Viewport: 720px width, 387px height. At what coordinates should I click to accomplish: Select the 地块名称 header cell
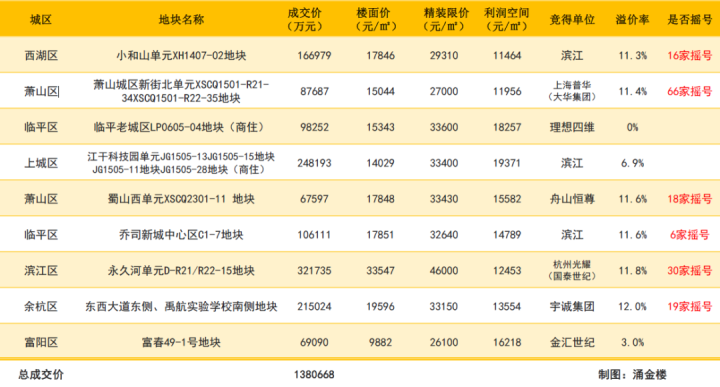click(x=181, y=20)
